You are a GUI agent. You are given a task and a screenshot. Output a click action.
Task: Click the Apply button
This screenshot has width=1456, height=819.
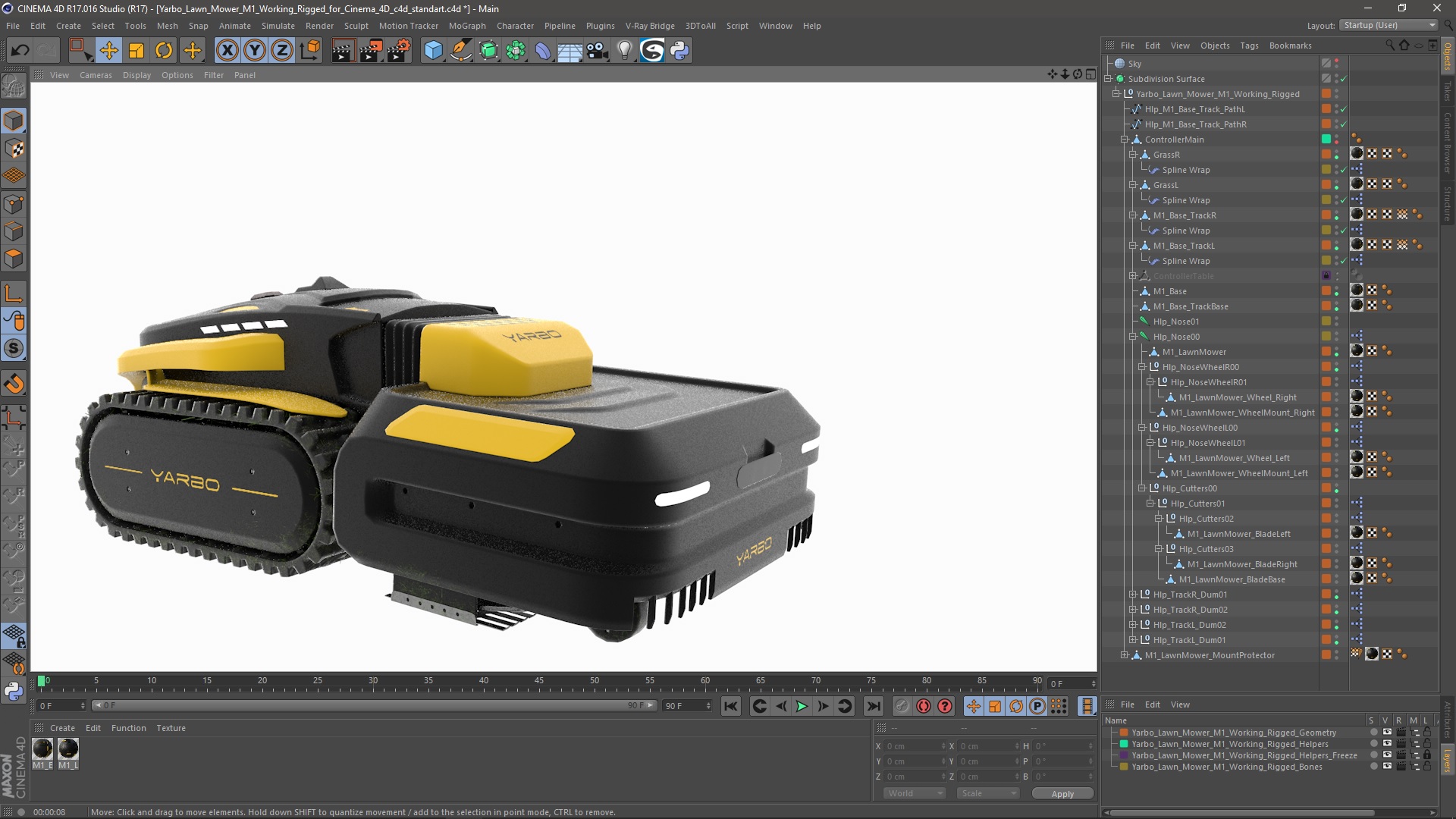[1062, 793]
